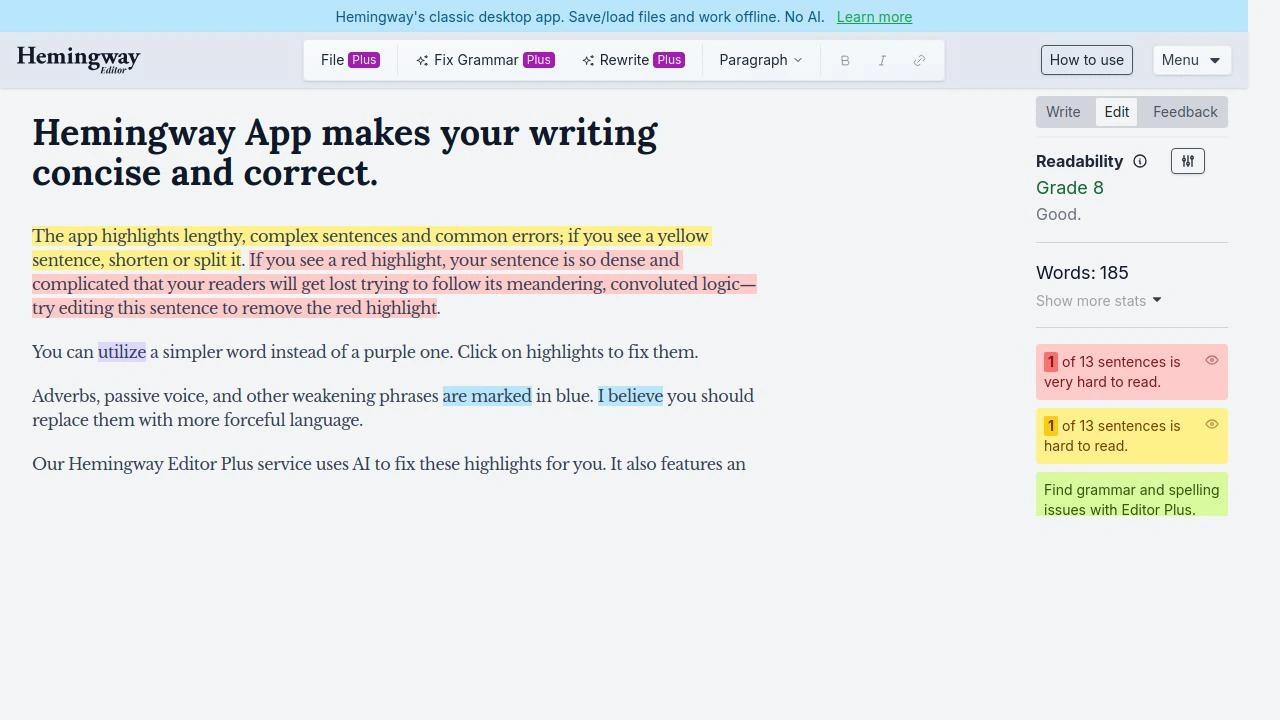Toggle bold formatting button
The height and width of the screenshot is (720, 1280).
pyautogui.click(x=845, y=60)
